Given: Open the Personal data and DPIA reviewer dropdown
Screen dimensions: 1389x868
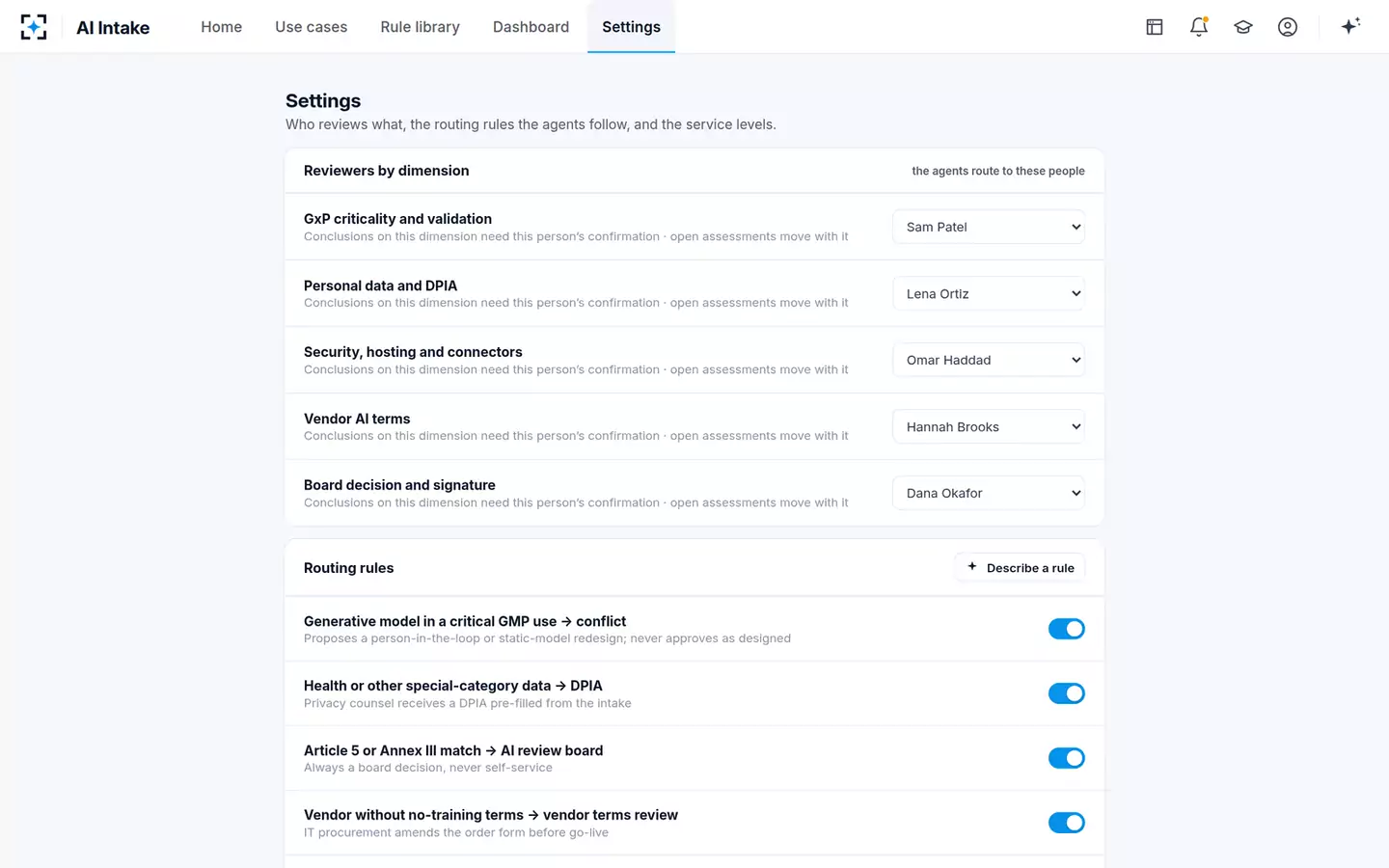Looking at the screenshot, I should [989, 293].
